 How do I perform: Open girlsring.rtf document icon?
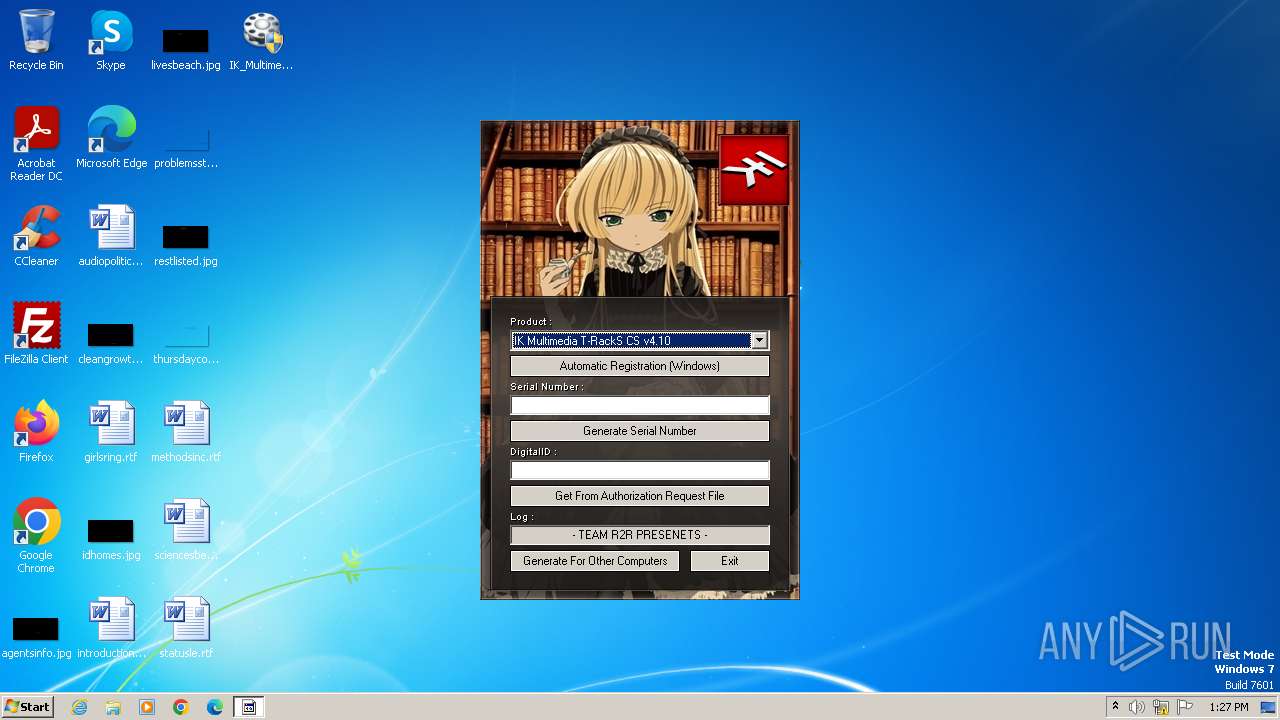[111, 432]
